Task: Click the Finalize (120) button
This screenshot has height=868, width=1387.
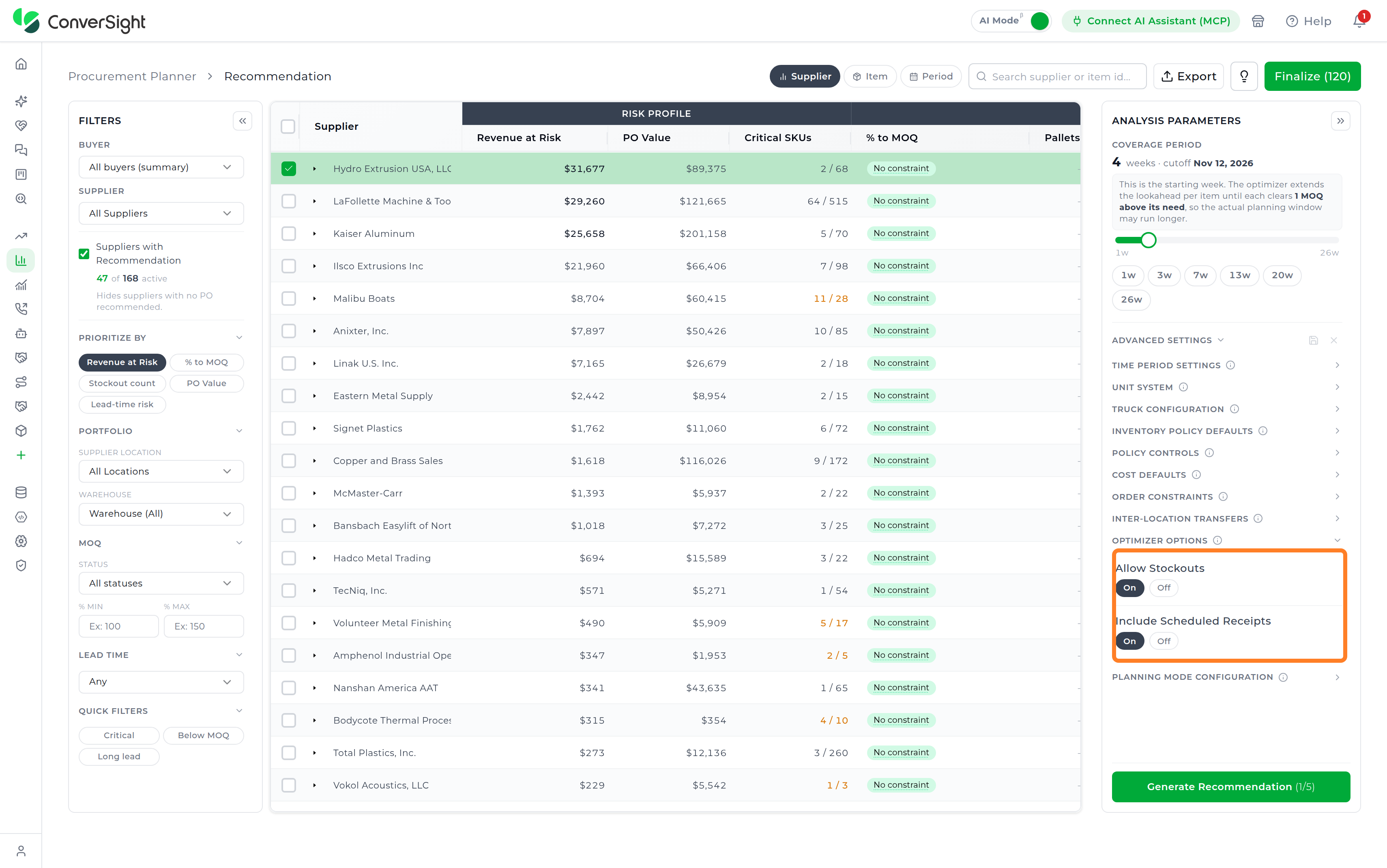Action: coord(1312,76)
